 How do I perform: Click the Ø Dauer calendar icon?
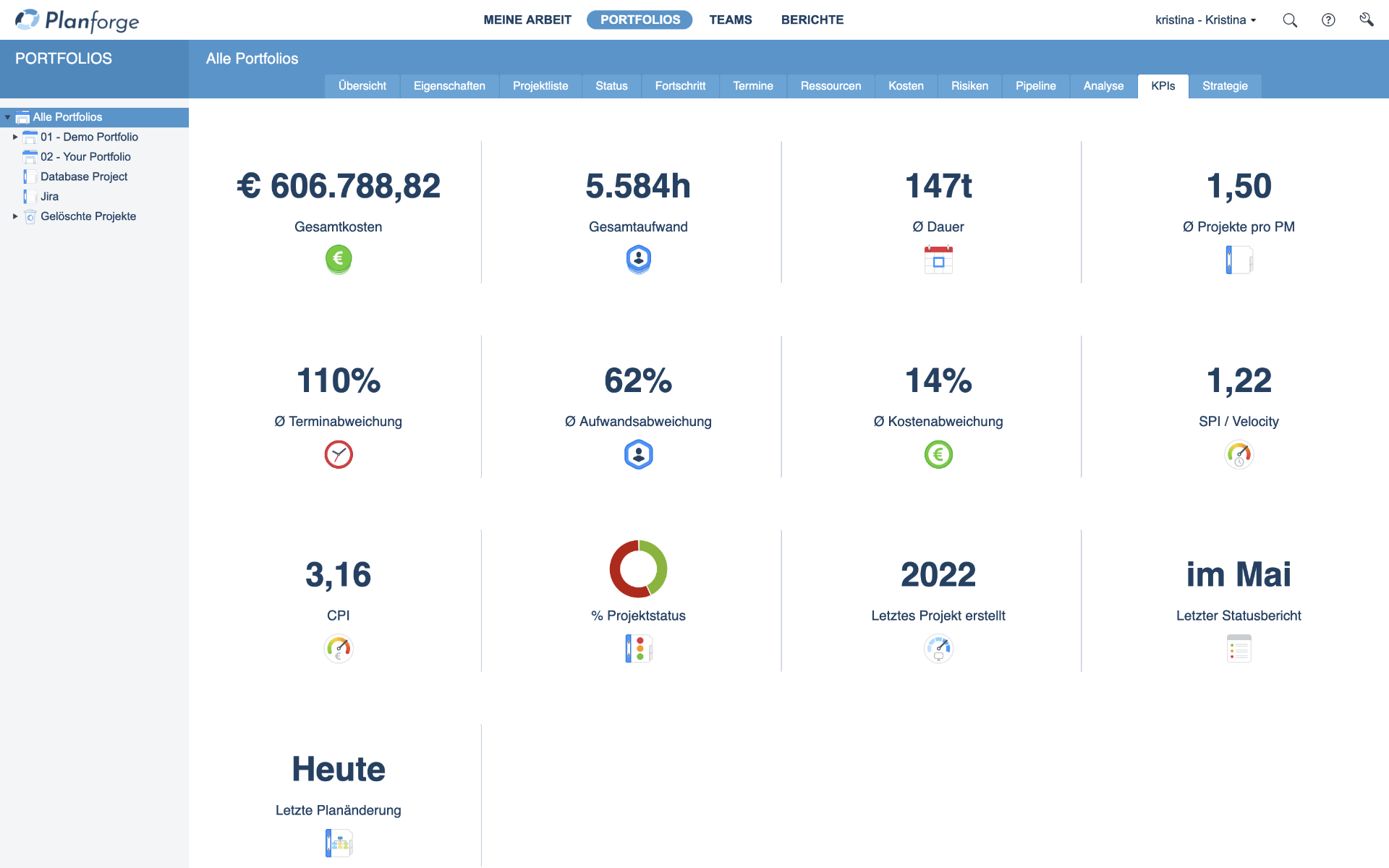(937, 259)
